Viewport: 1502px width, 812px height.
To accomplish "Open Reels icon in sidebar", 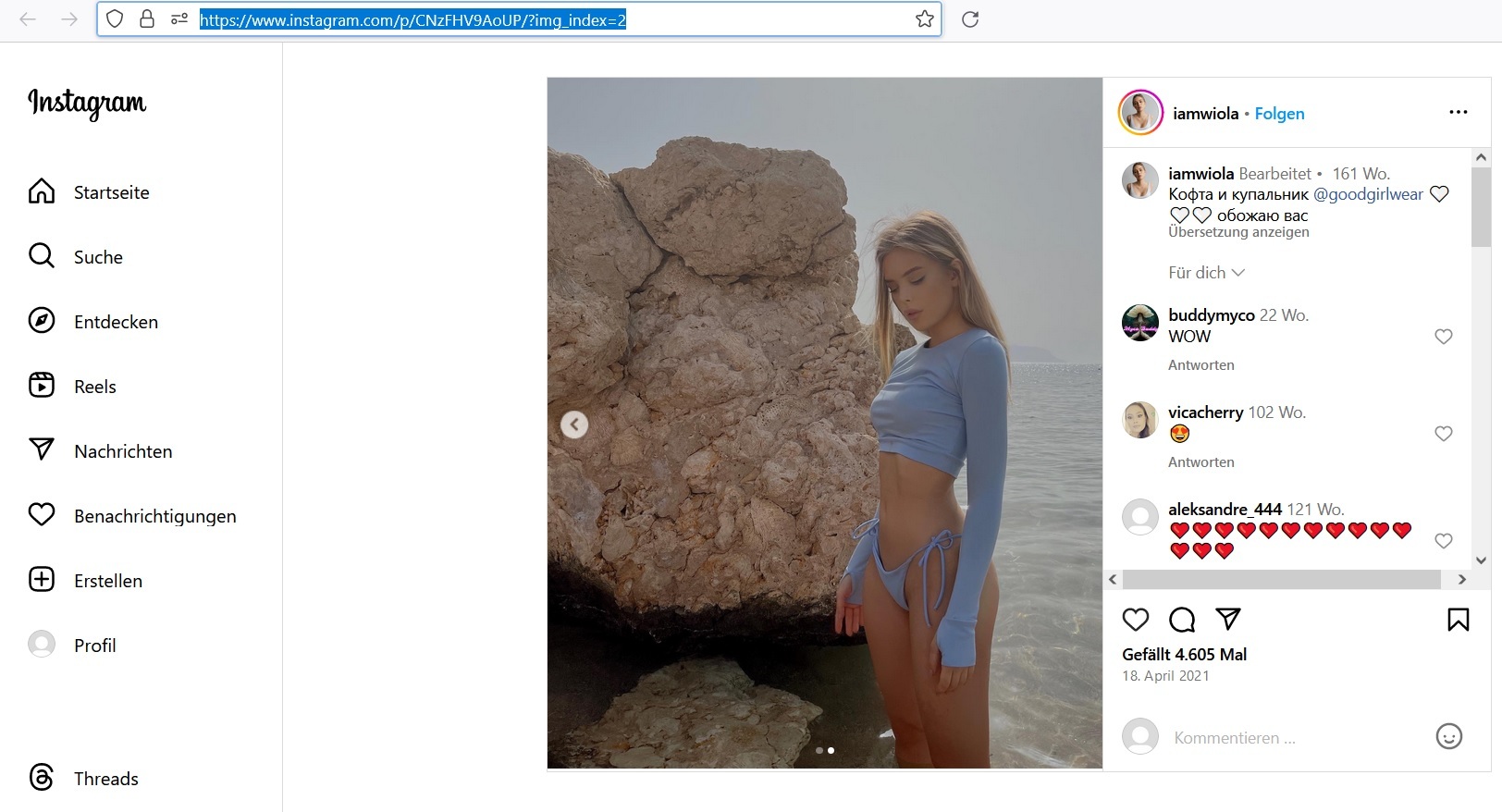I will (42, 386).
